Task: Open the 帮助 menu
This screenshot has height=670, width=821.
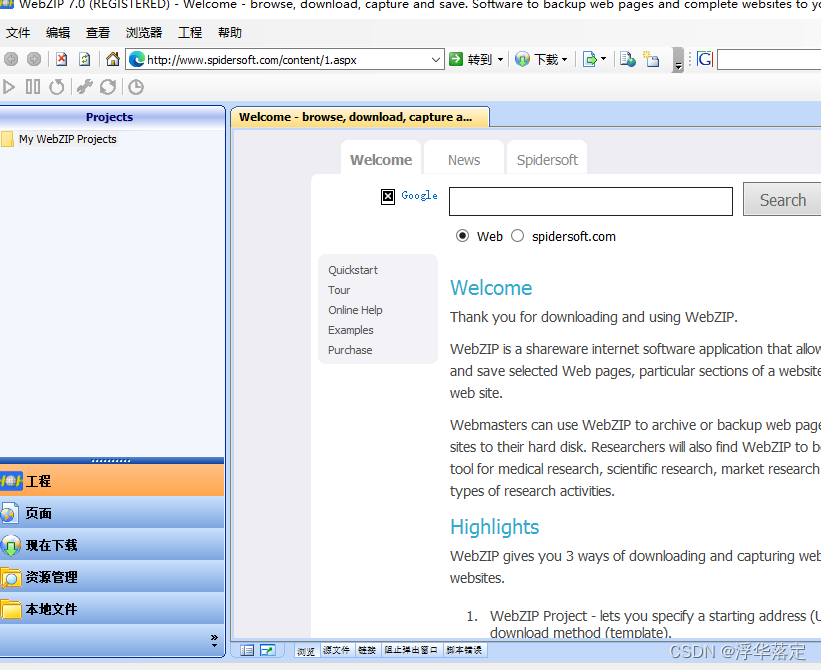Action: pos(230,32)
